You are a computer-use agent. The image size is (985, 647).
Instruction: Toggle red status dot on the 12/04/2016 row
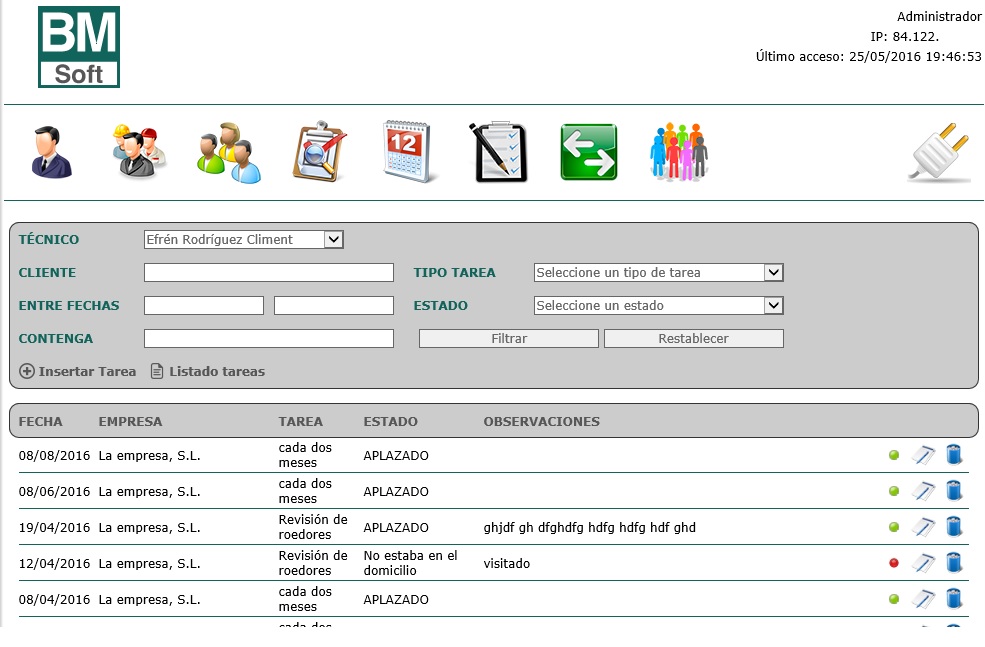click(x=894, y=563)
